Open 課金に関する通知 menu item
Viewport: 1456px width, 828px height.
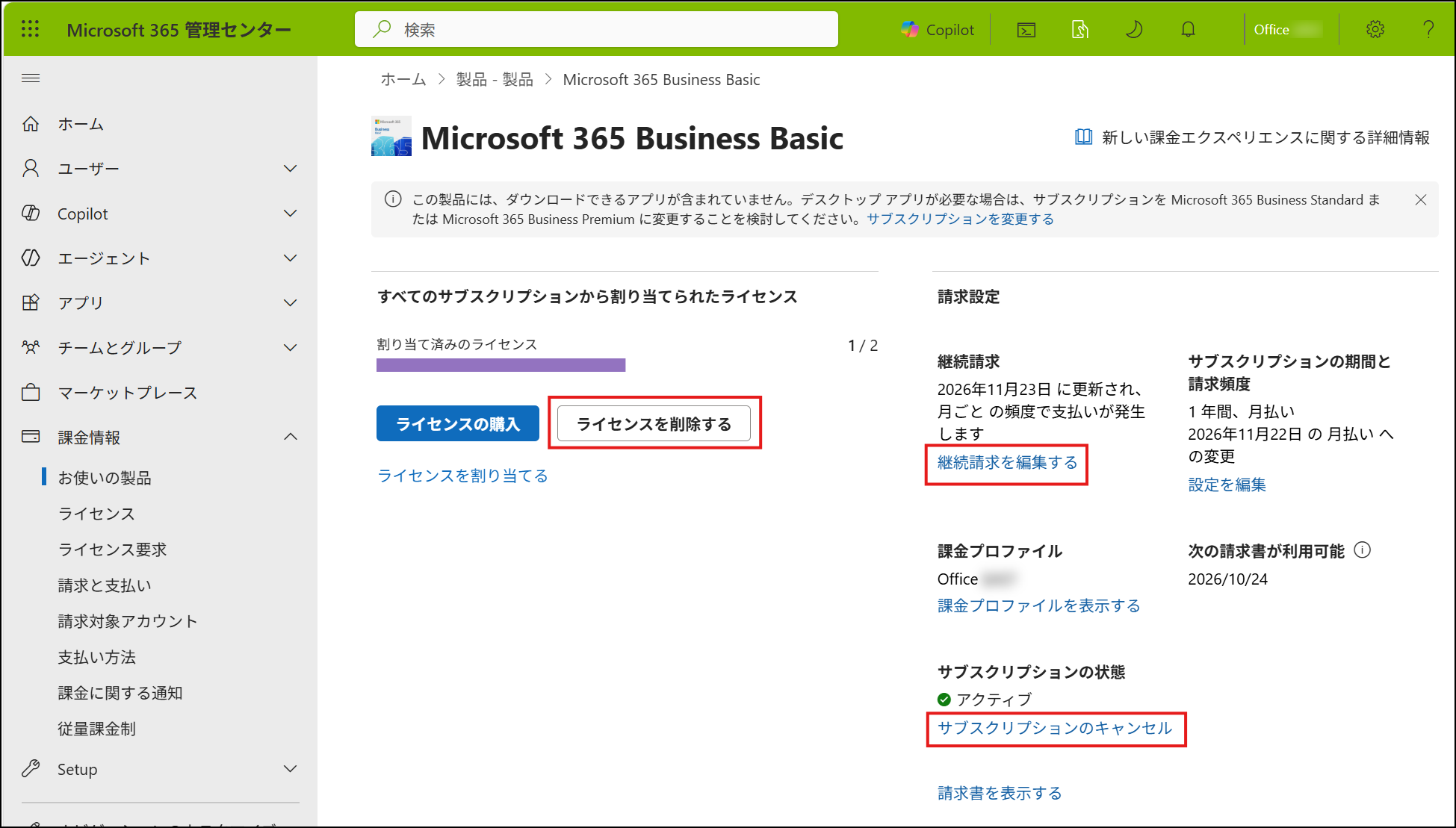click(x=120, y=693)
